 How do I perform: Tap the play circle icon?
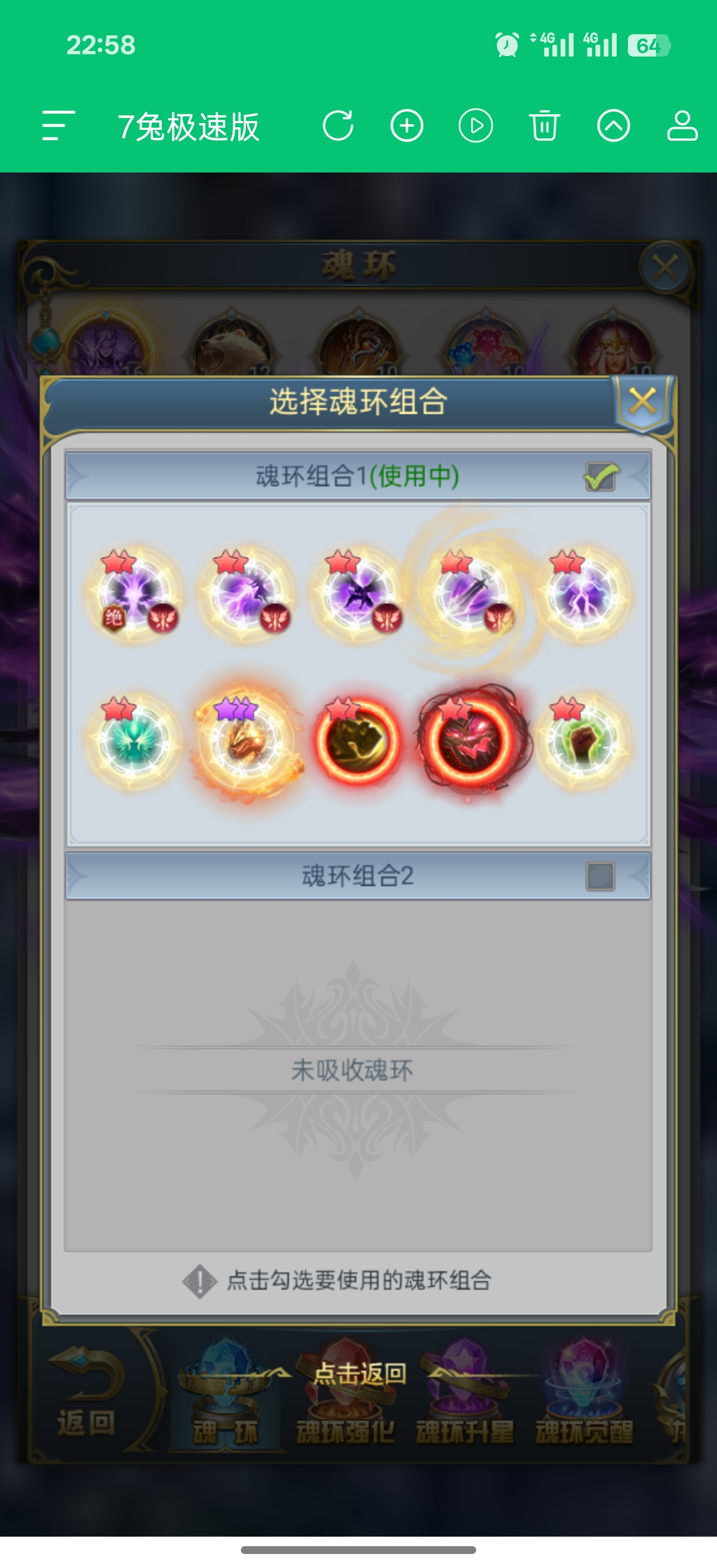pyautogui.click(x=476, y=126)
